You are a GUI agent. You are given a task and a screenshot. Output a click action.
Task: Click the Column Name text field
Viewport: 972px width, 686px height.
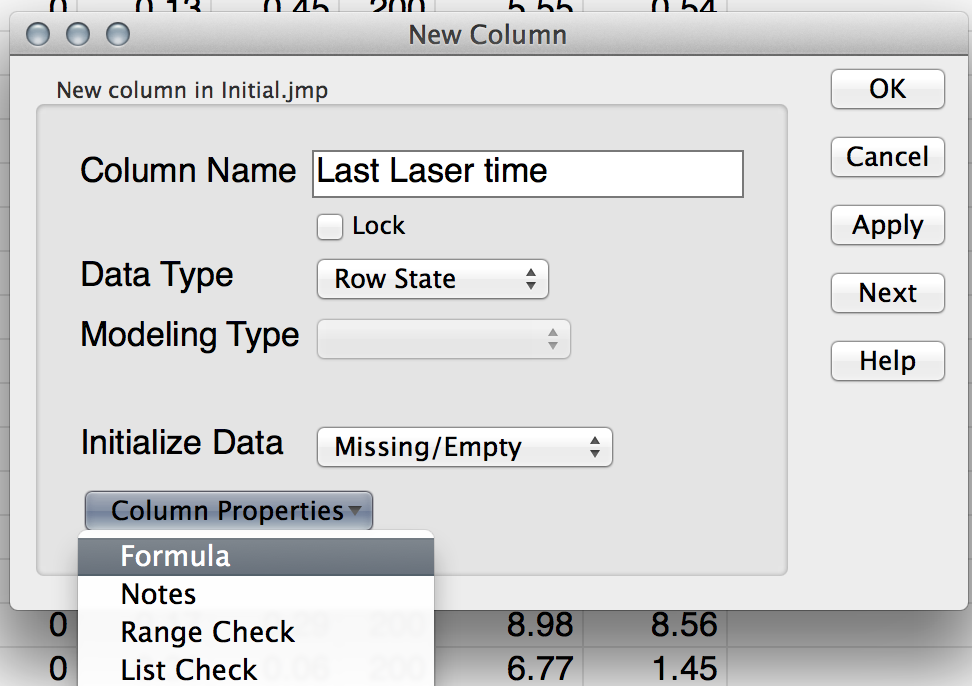pos(528,173)
